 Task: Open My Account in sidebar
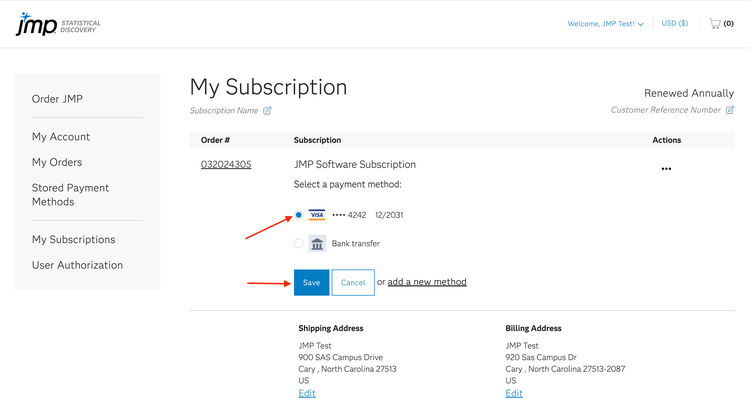[61, 137]
